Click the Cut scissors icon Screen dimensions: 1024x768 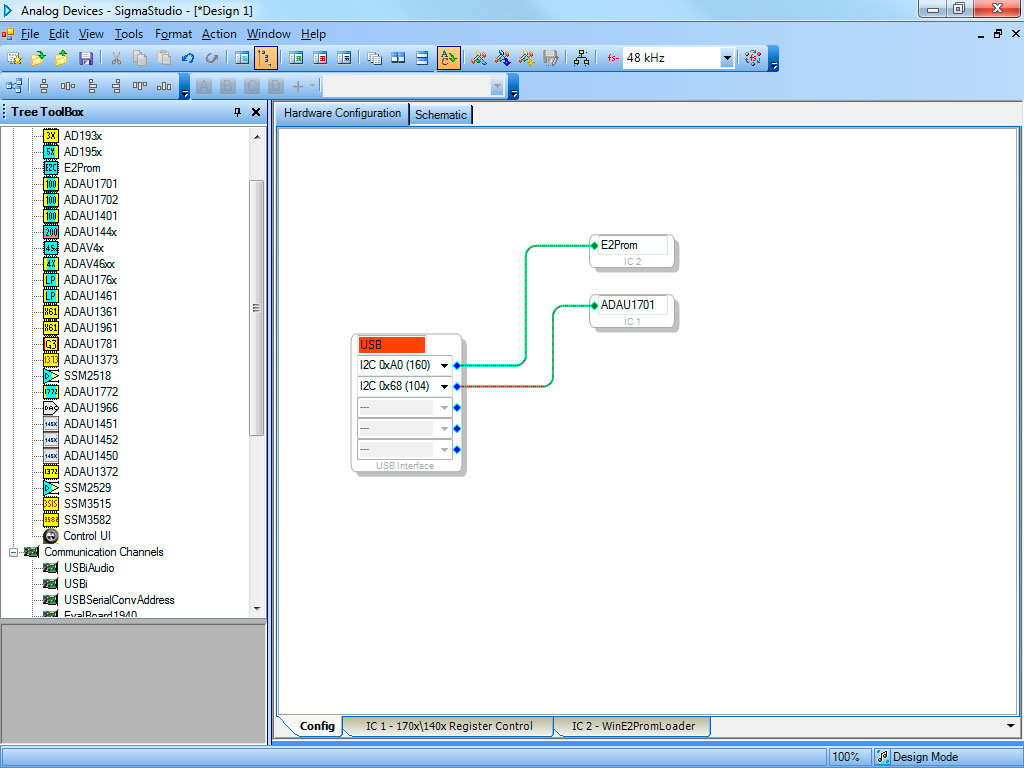[116, 58]
